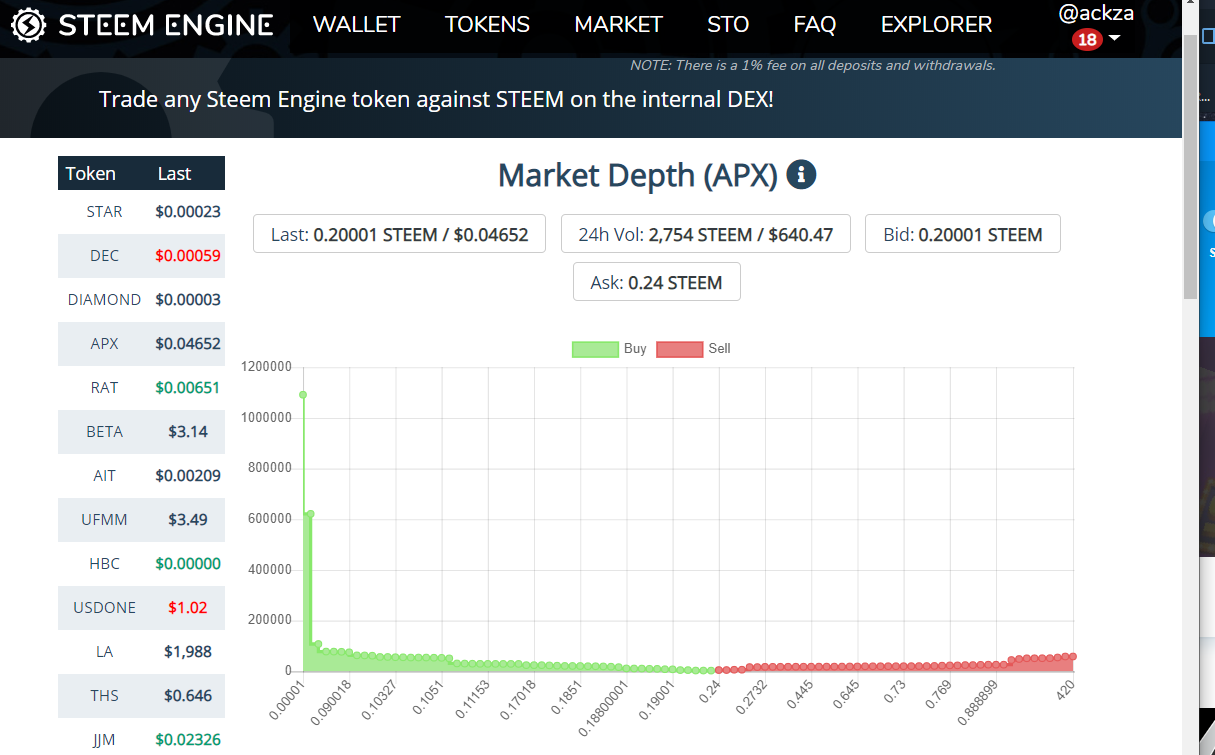Screen dimensions: 1215x755
Task: Select the BETA token row
Action: 141,432
